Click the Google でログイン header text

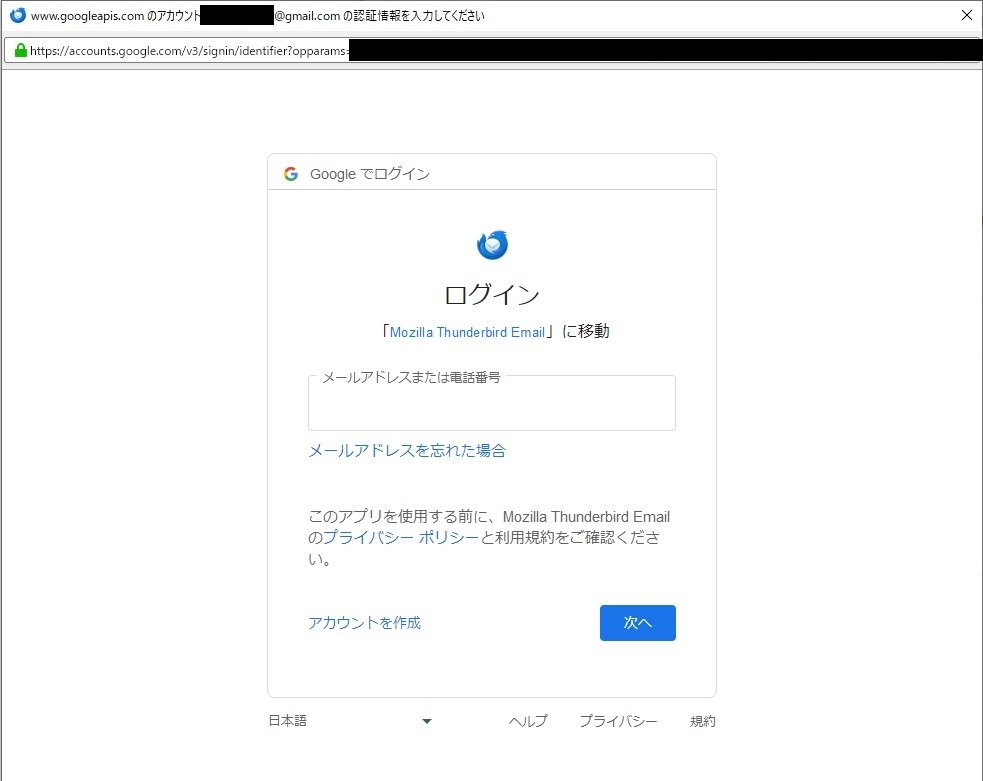tap(369, 174)
